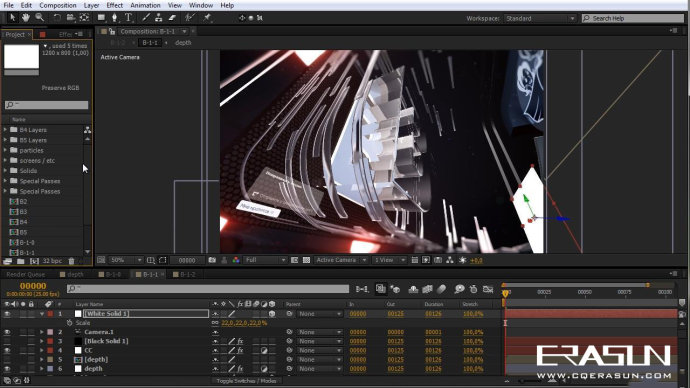Open the Graph Editor icon in timeline
This screenshot has height=388, width=690.
coord(488,289)
